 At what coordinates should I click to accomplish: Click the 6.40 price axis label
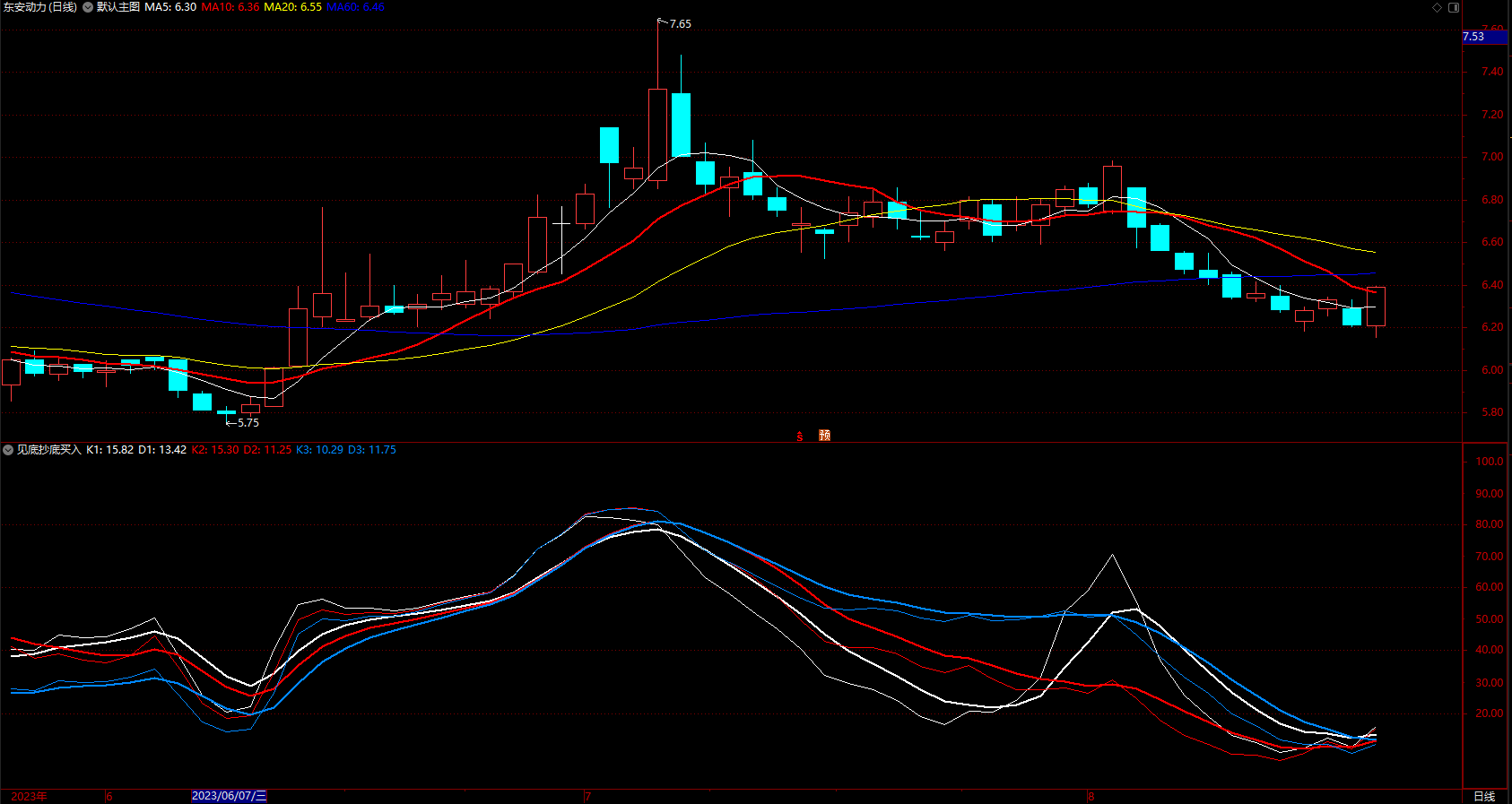1492,285
